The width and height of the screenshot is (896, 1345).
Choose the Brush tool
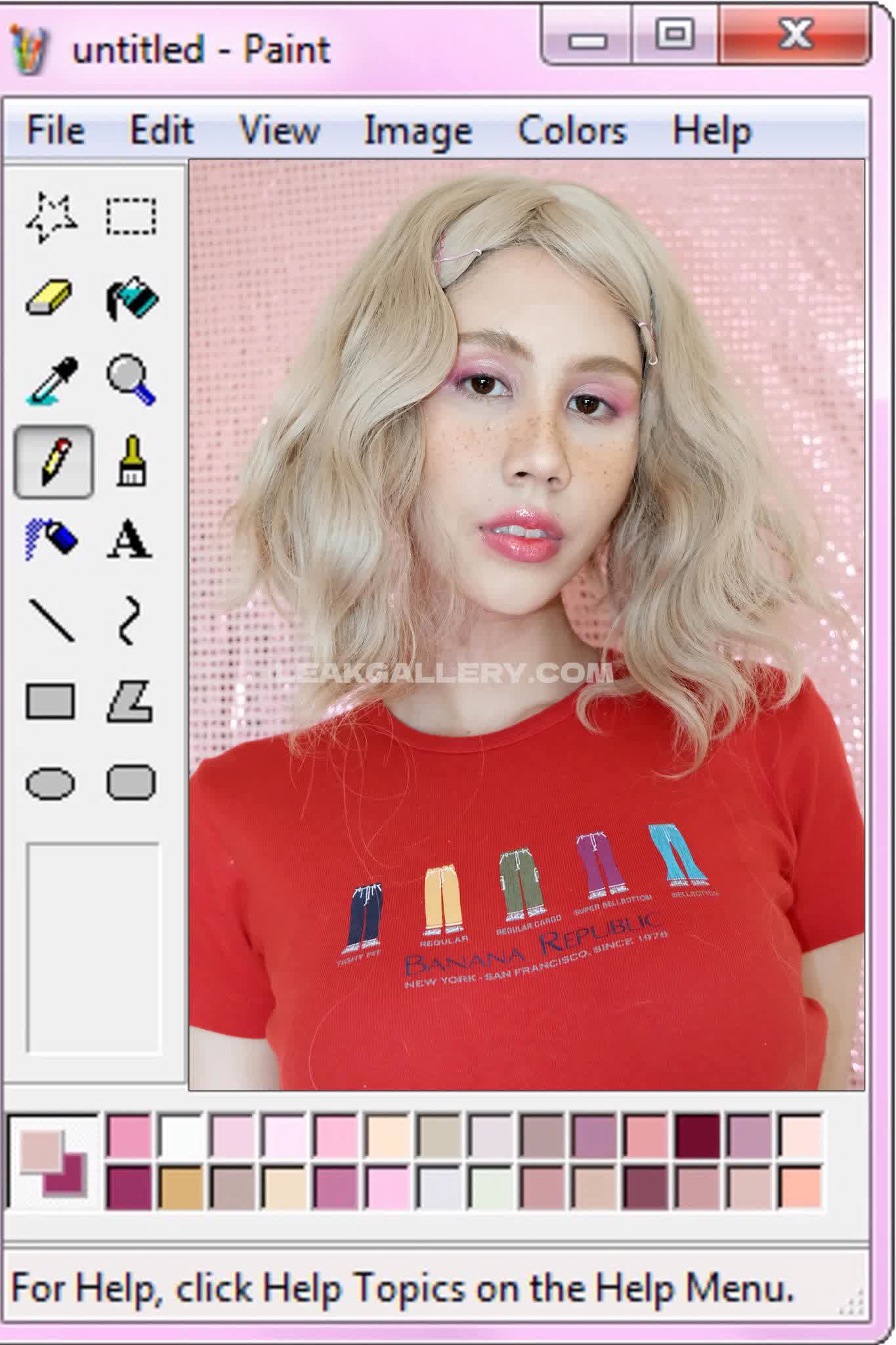132,461
